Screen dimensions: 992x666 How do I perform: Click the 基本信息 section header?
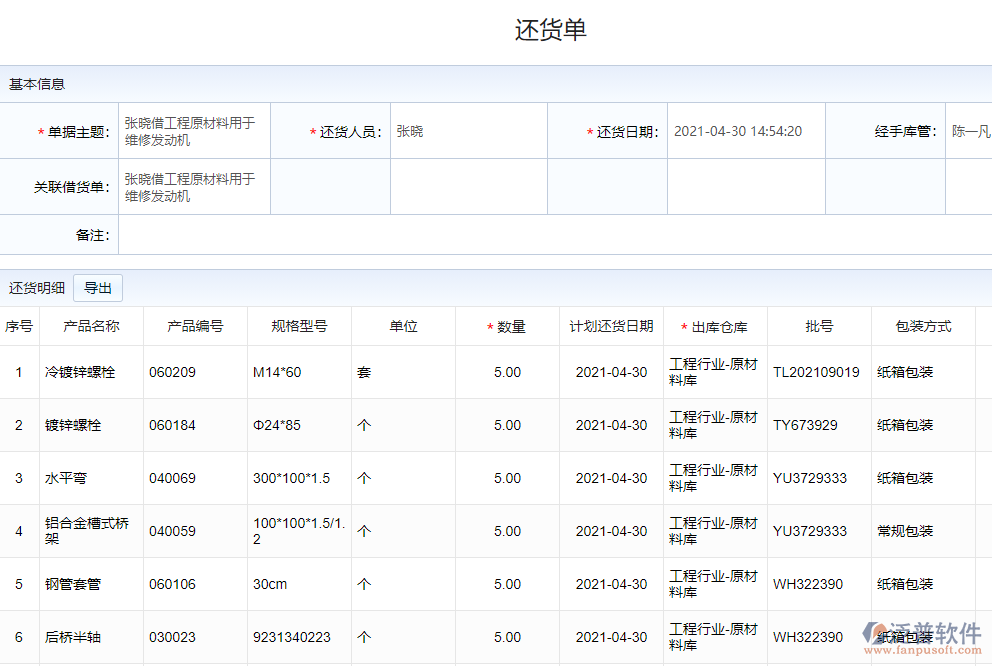click(x=37, y=84)
